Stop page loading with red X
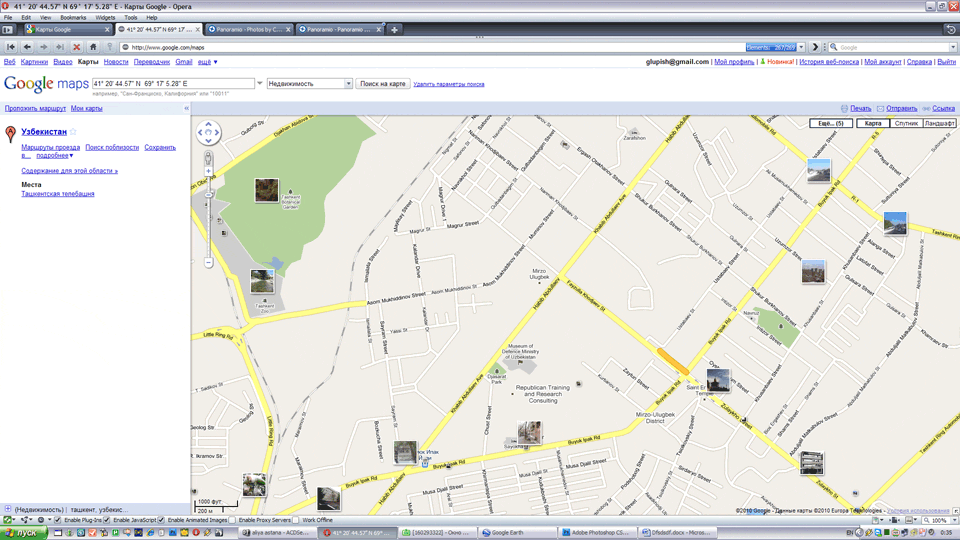The image size is (960, 540). coord(77,47)
